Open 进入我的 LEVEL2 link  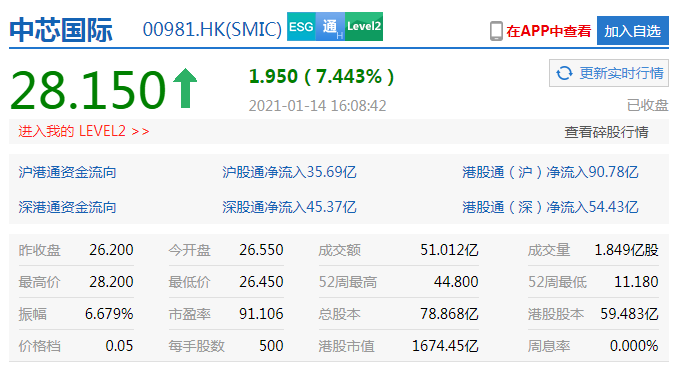point(84,131)
